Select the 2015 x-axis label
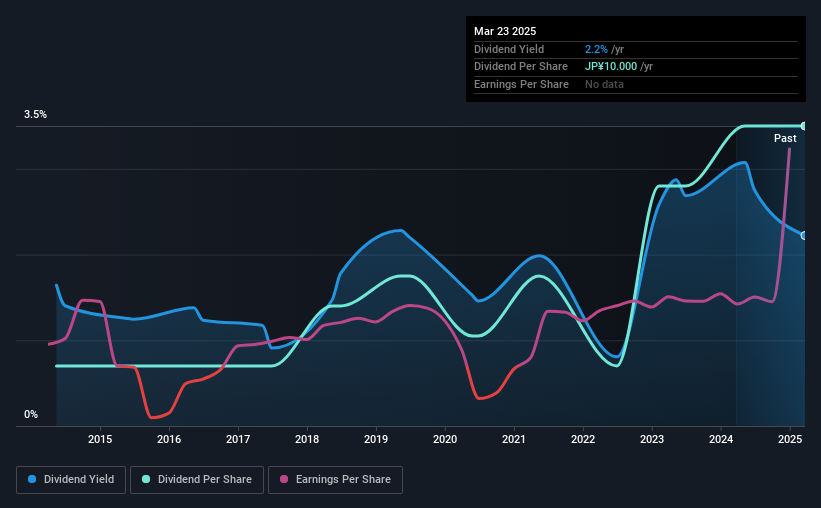 [100, 439]
